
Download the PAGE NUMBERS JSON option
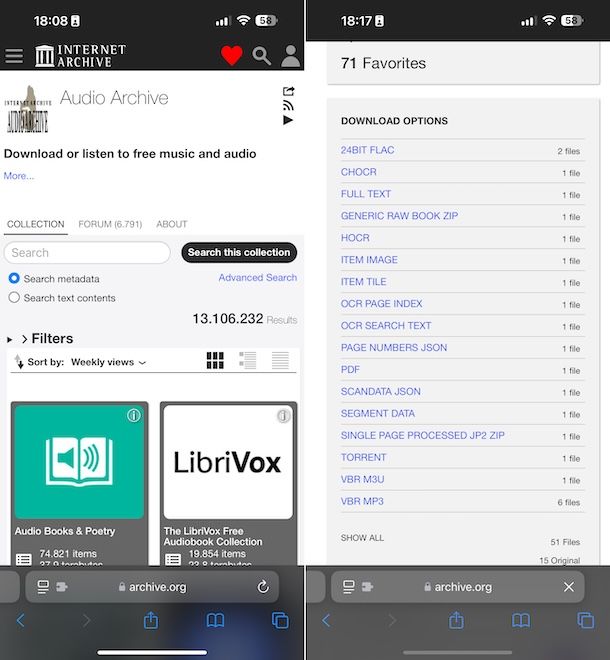point(394,347)
